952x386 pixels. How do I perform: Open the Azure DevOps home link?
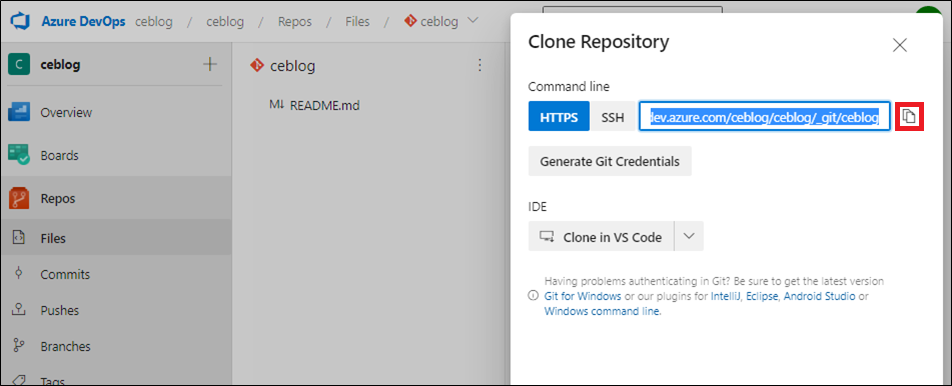coord(83,22)
